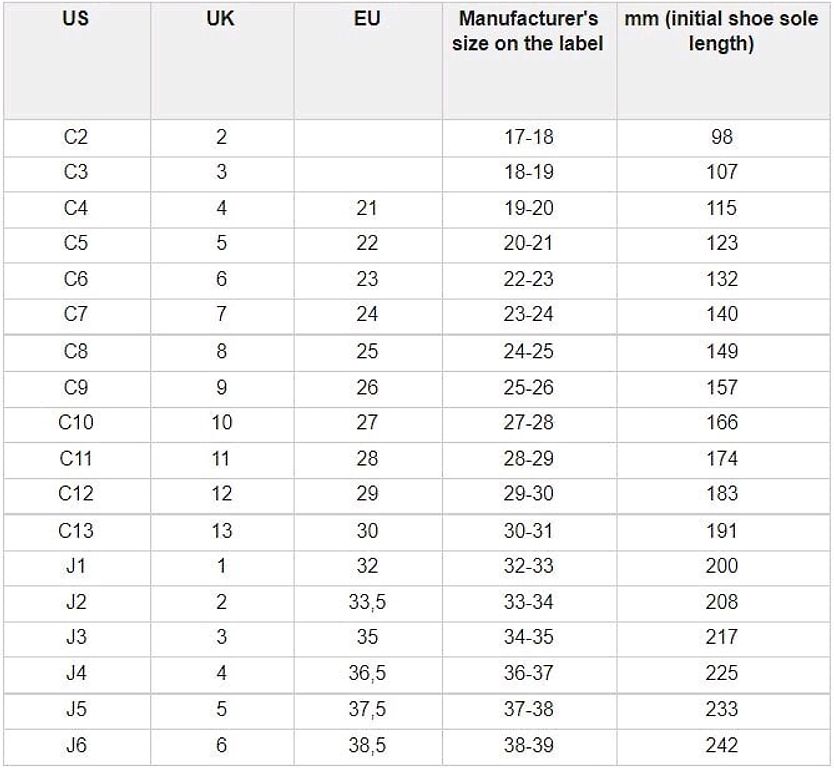Click the 191 mm sole length cell
Screen dimensions: 834x768
722,531
